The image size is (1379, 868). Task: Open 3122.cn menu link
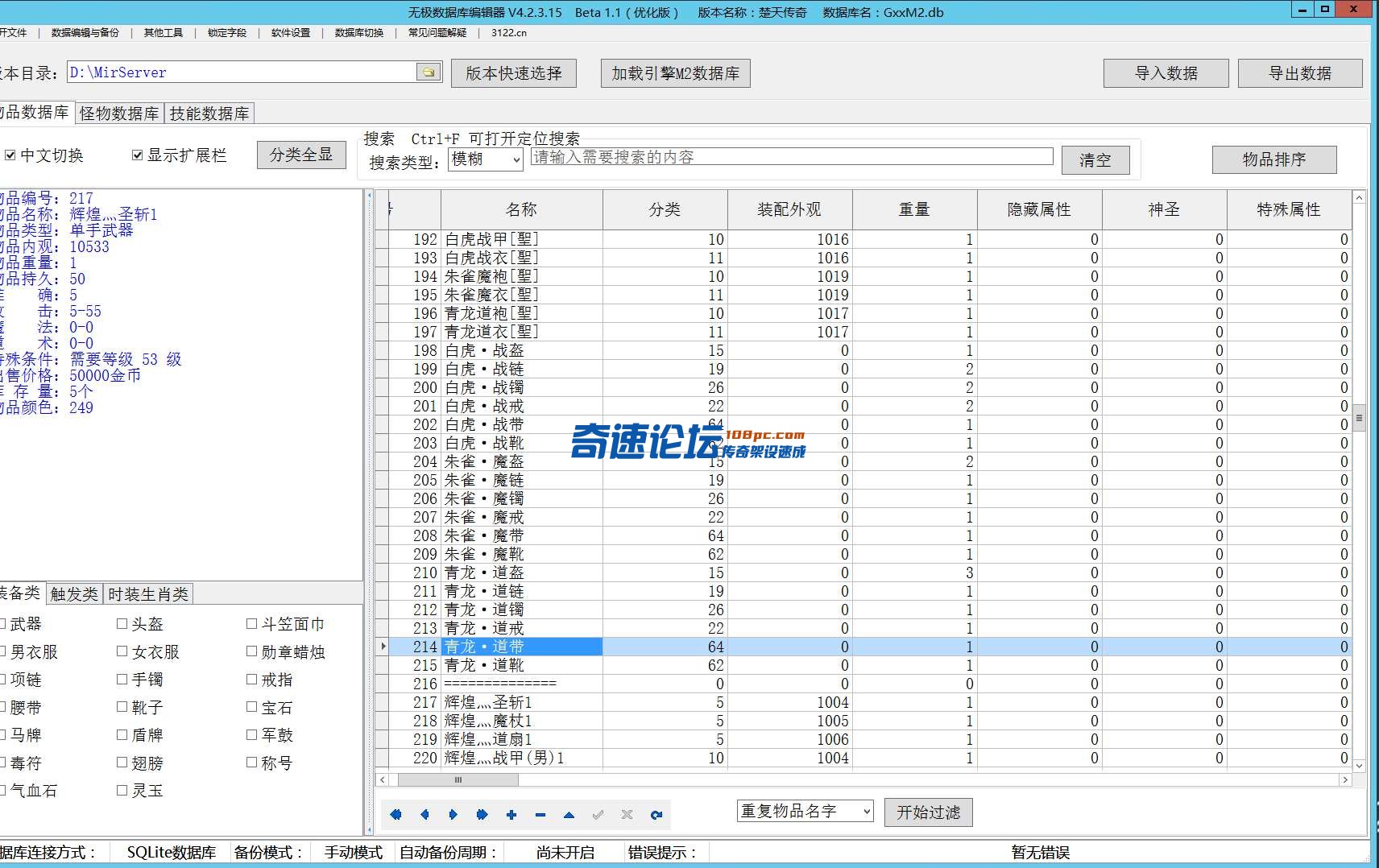click(x=509, y=33)
